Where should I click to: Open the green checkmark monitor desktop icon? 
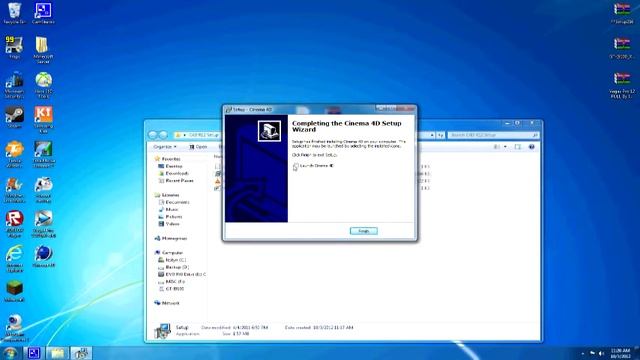pyautogui.click(x=43, y=154)
